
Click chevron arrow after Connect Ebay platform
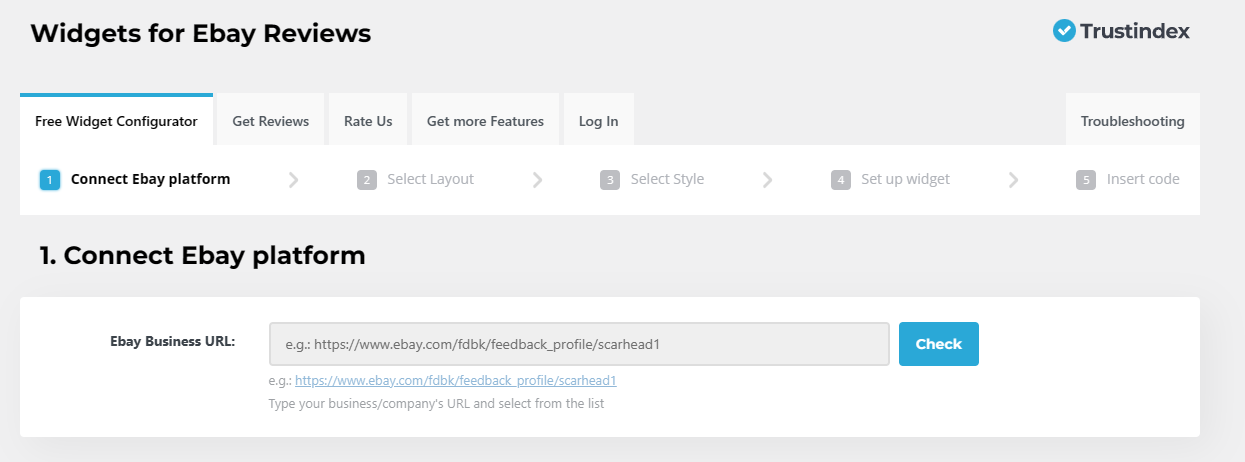coord(293,180)
